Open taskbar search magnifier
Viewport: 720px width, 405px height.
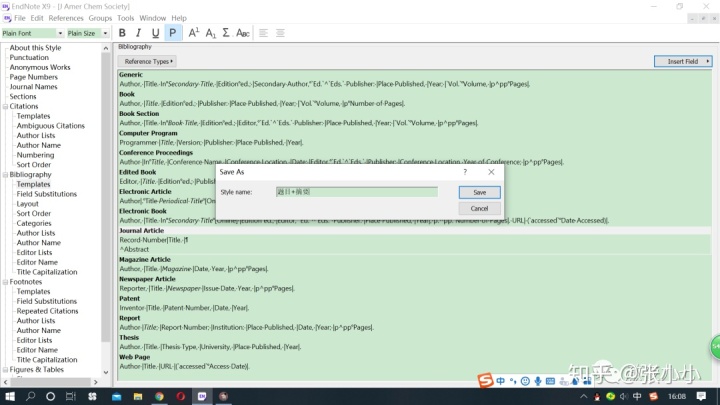pos(30,396)
